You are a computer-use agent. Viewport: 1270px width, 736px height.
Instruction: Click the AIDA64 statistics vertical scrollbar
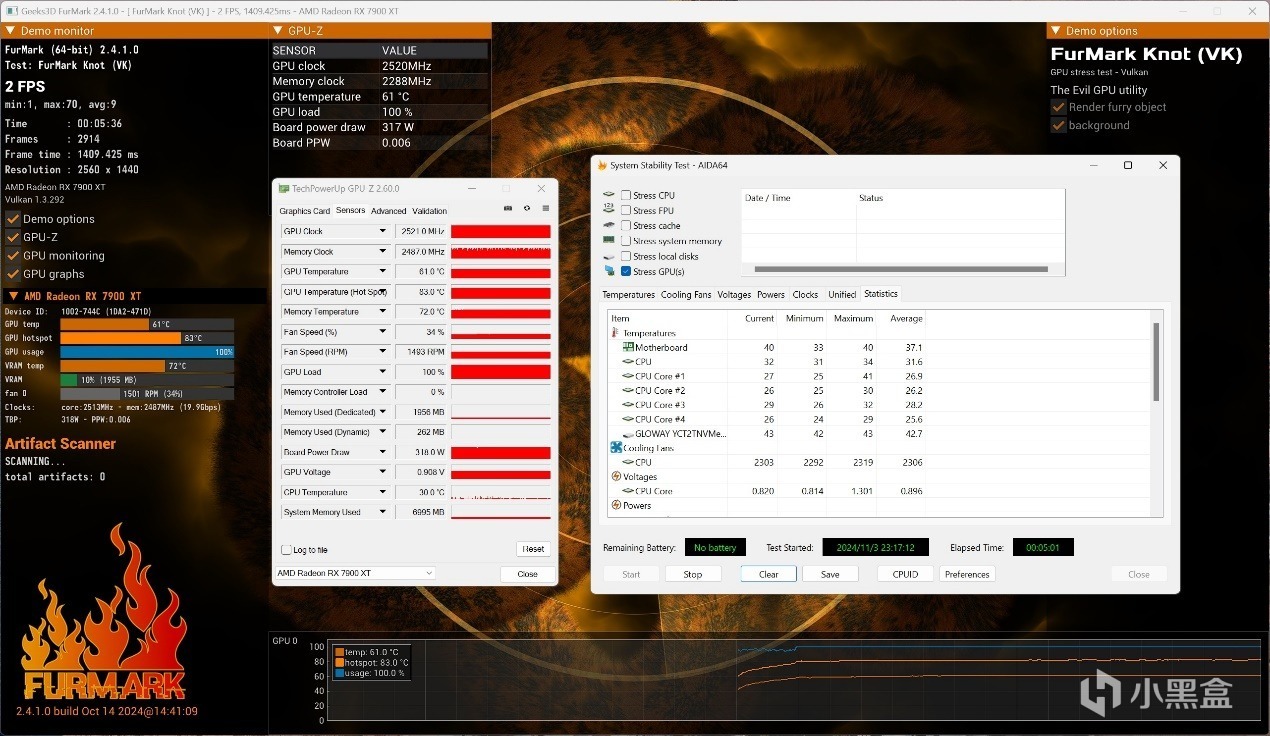pyautogui.click(x=1157, y=360)
